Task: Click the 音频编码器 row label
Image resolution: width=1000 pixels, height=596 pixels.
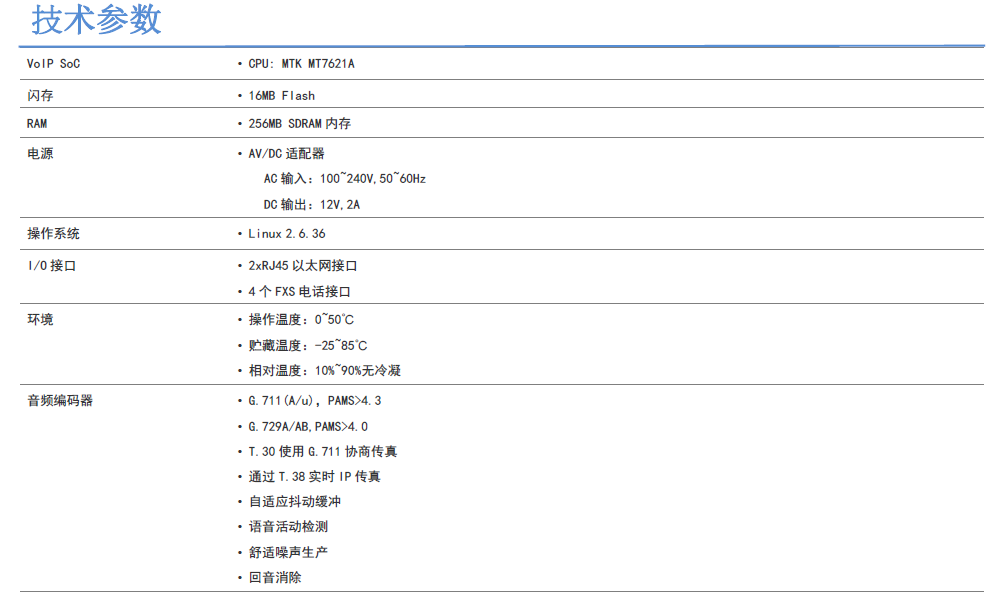Action: click(x=60, y=401)
